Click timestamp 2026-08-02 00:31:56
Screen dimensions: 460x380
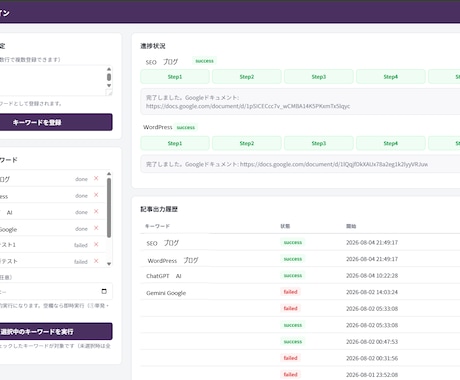[372, 358]
